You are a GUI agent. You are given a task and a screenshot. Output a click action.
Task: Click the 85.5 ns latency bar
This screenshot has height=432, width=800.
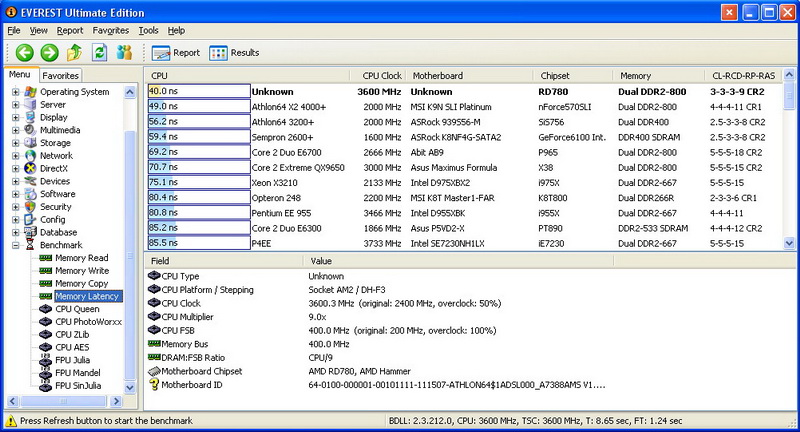[x=199, y=243]
